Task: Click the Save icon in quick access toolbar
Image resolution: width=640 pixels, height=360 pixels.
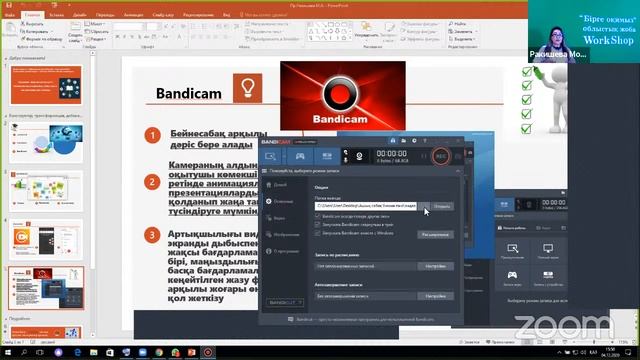Action: (9, 5)
